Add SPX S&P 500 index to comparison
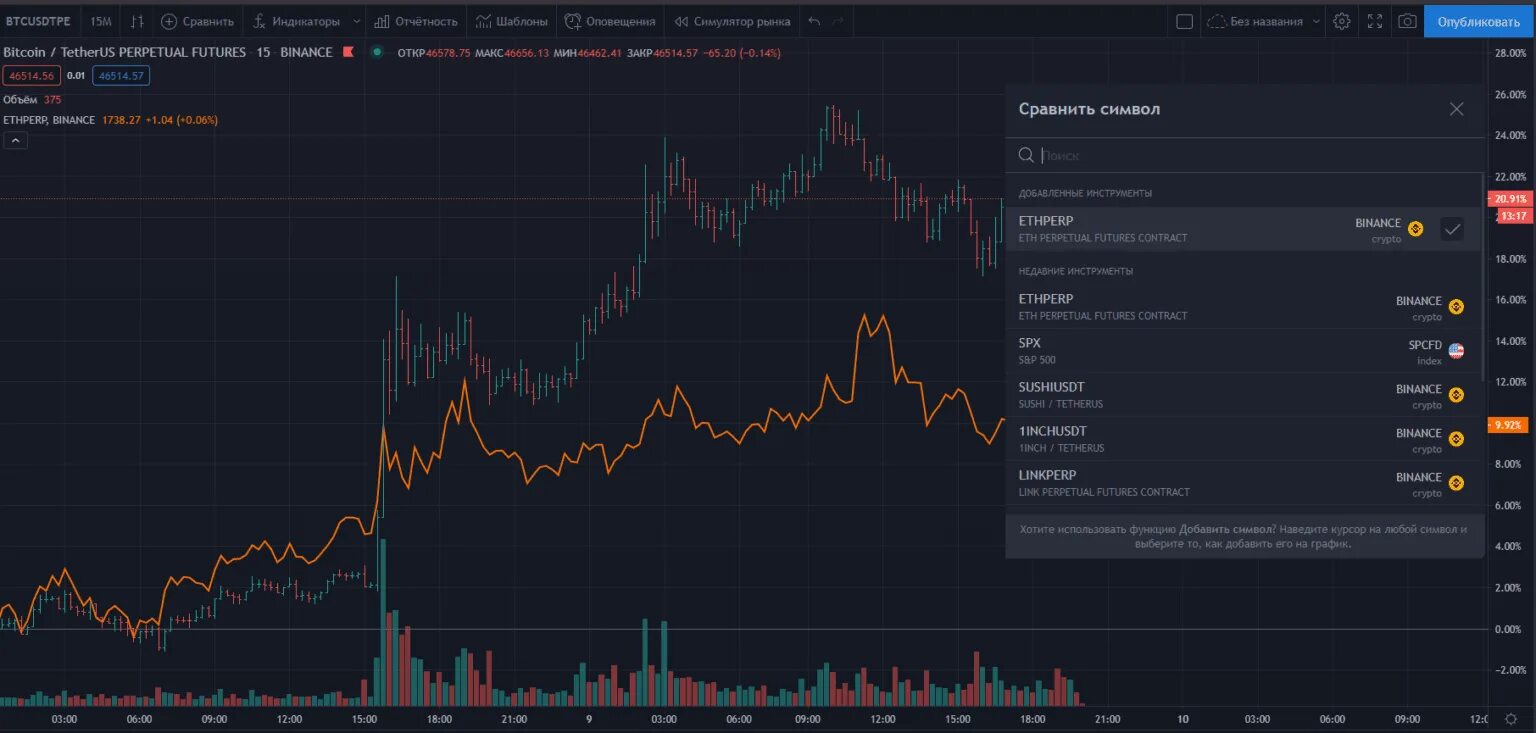This screenshot has width=1536, height=733. click(x=1243, y=351)
